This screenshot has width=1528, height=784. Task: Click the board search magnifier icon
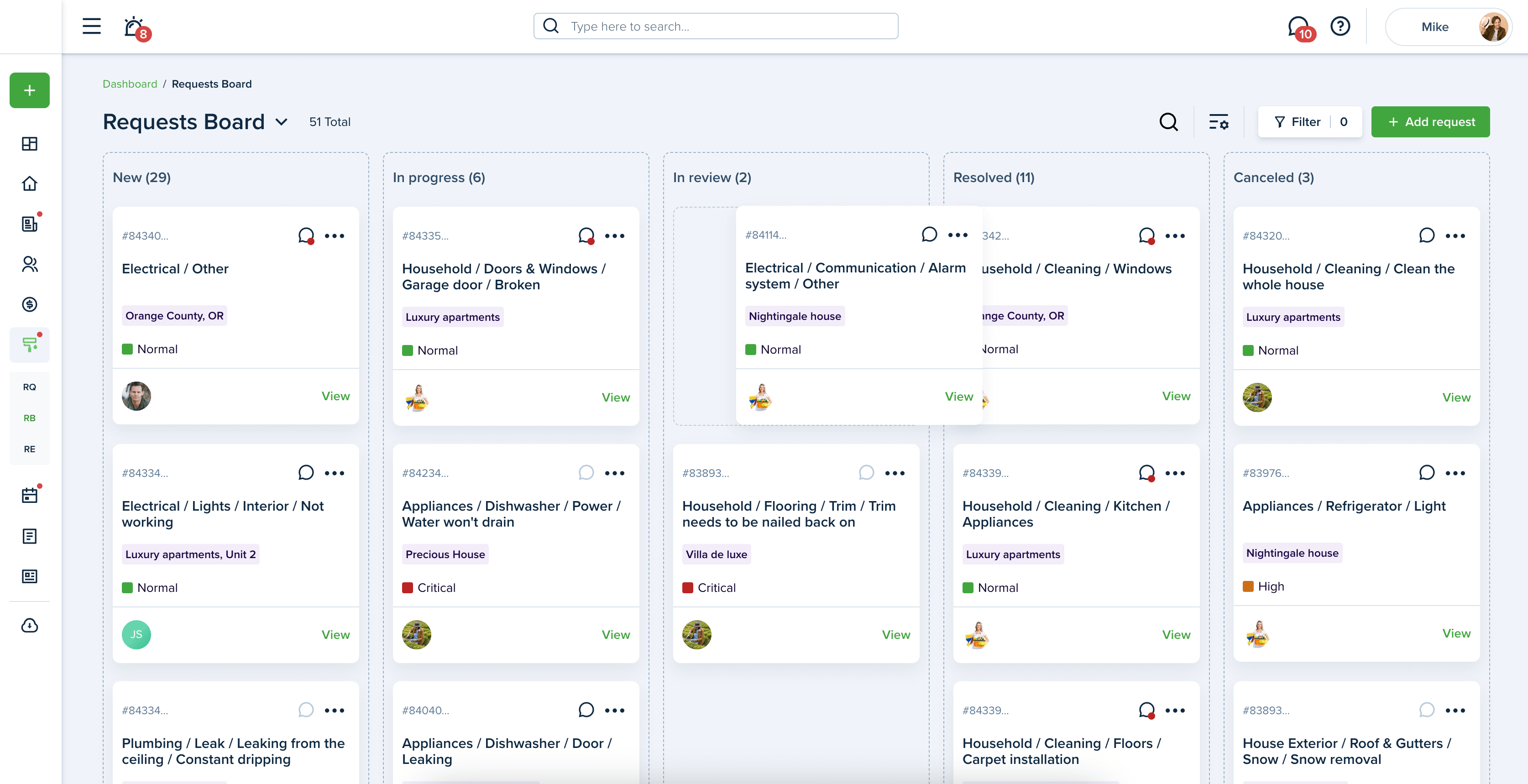point(1168,121)
